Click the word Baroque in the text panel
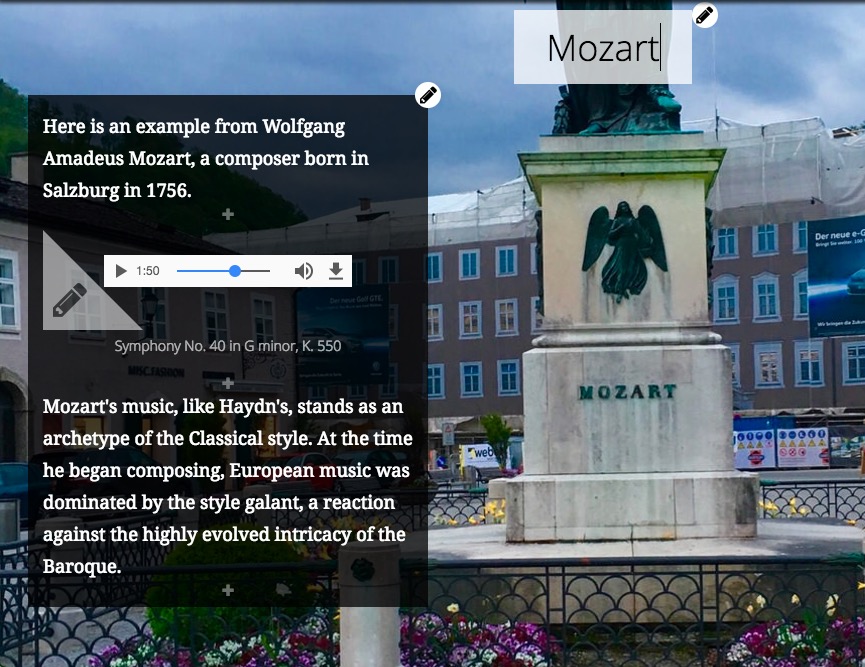The height and width of the screenshot is (667, 865). click(82, 566)
